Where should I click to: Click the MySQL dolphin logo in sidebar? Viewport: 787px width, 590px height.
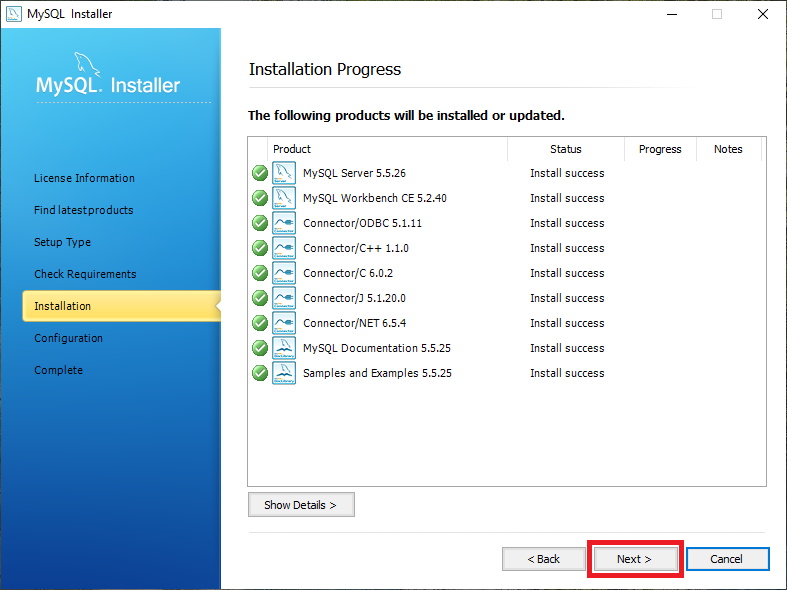86,64
